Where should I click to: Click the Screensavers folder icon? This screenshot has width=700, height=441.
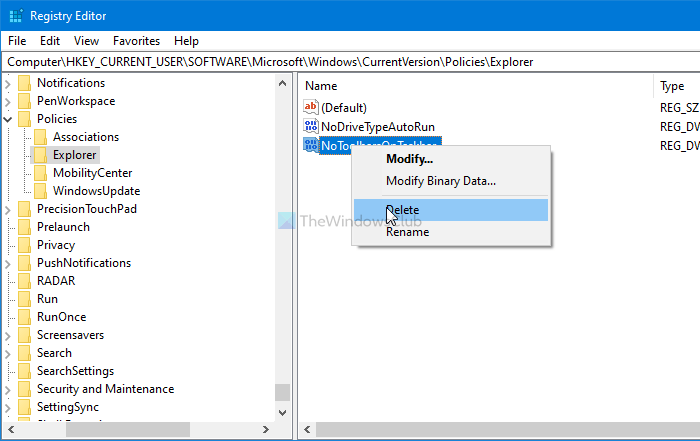[x=25, y=335]
